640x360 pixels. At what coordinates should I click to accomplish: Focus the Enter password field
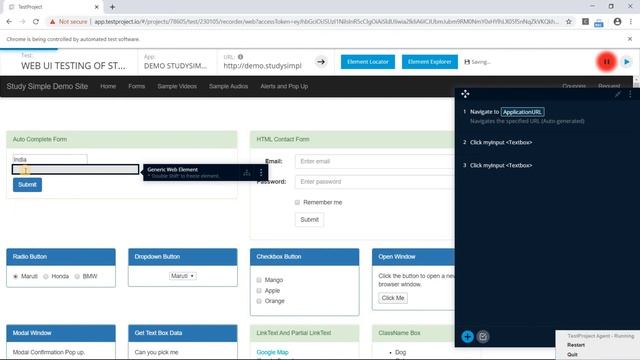tap(375, 182)
